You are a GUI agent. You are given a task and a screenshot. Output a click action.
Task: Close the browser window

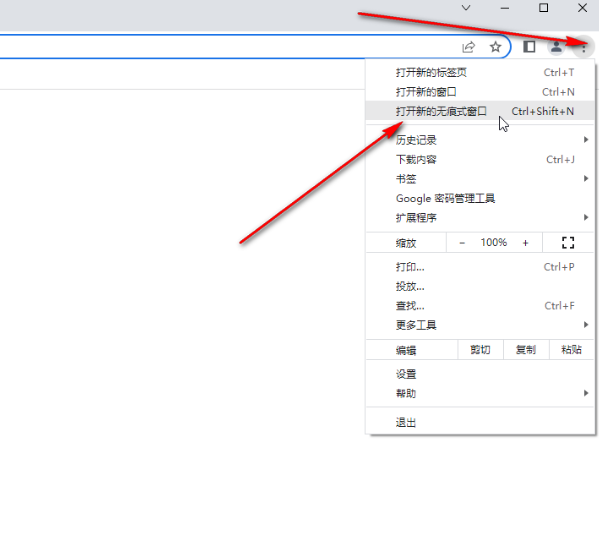(582, 8)
